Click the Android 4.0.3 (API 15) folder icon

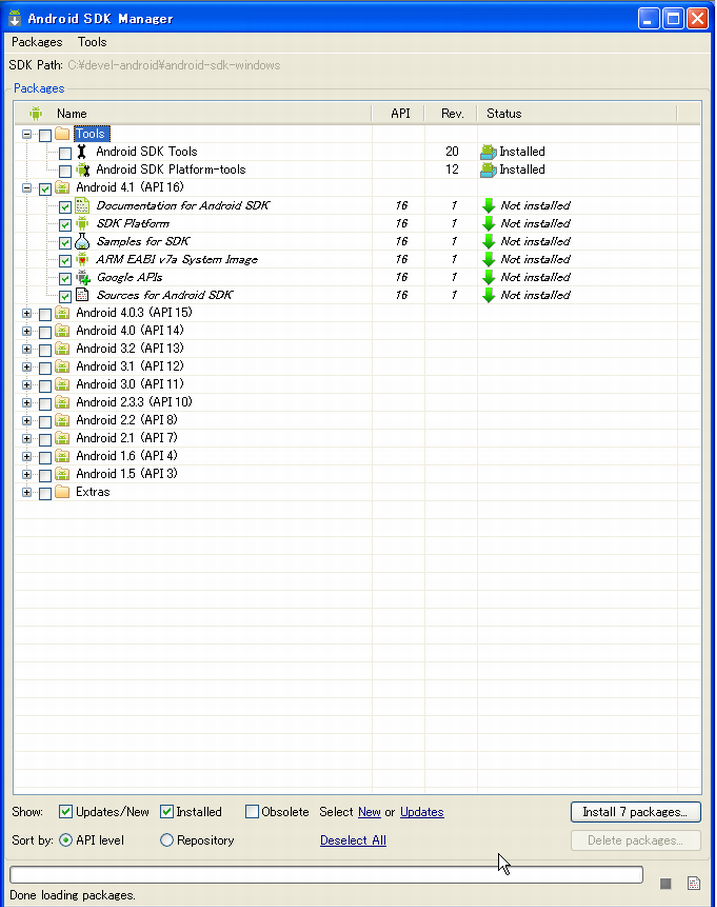pyautogui.click(x=62, y=313)
